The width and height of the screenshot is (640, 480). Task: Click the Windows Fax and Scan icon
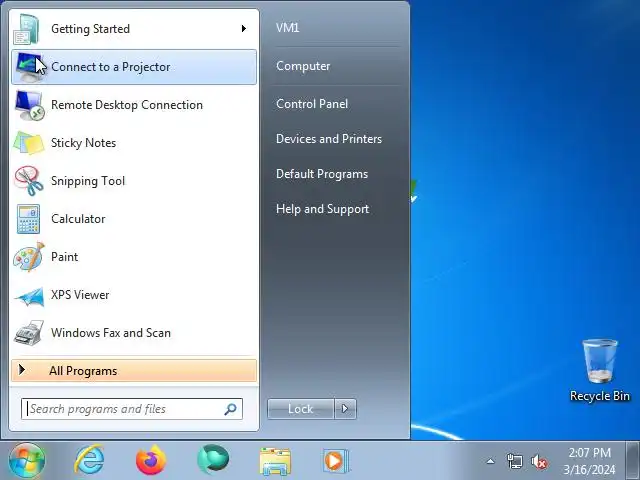29,333
